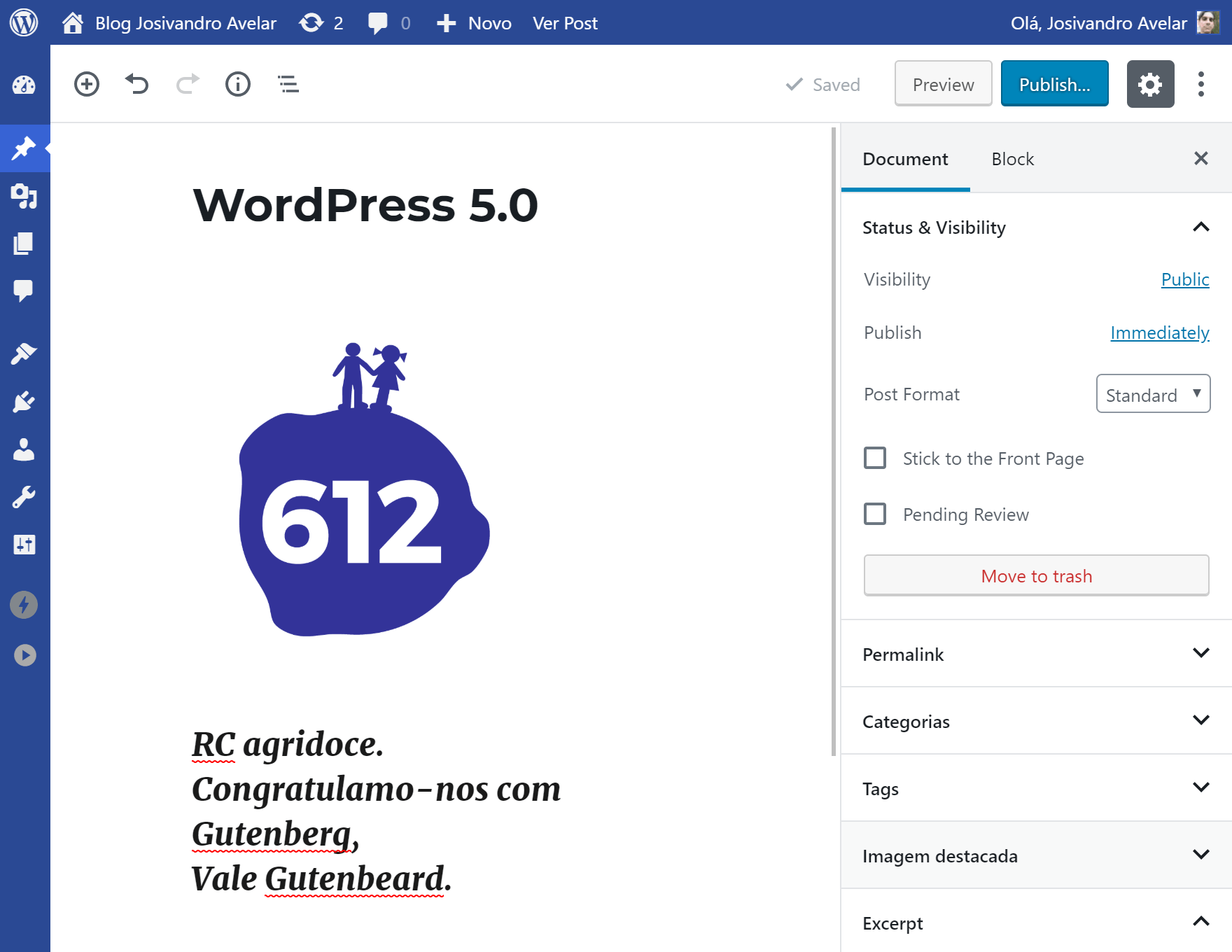Open the WordPress logo menu

[24, 22]
